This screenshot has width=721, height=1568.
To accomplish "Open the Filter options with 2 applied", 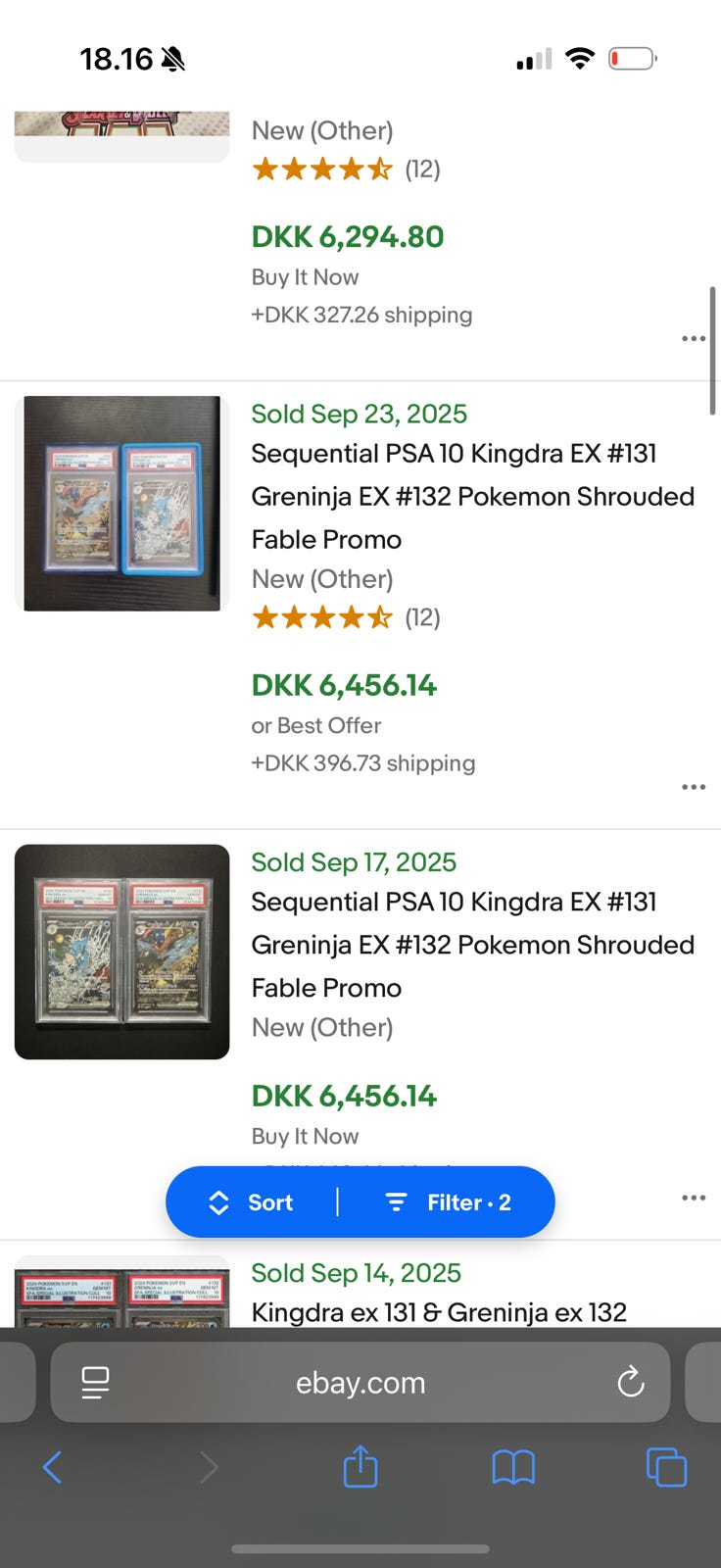I will (449, 1202).
